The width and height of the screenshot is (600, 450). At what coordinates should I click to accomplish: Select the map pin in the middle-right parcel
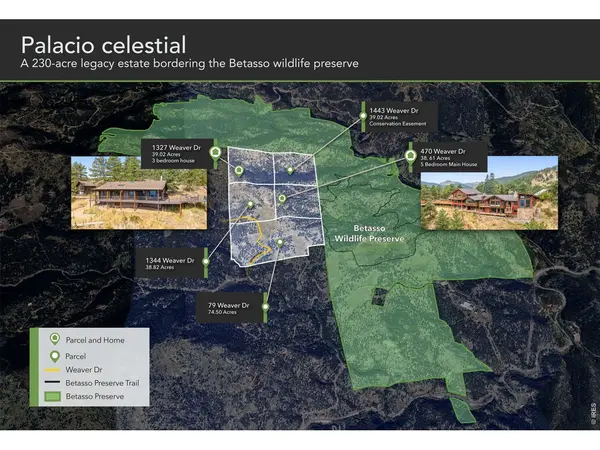[x=282, y=199]
